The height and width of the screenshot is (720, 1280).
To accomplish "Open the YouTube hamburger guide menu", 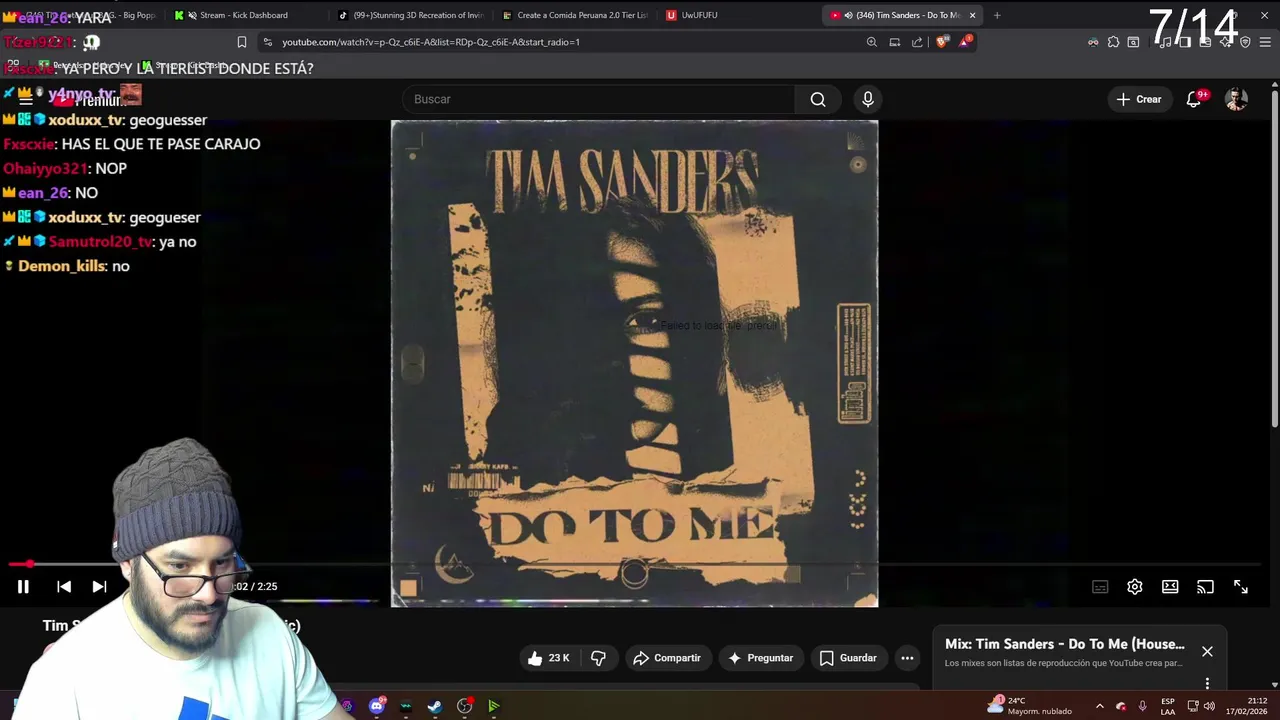I will tap(26, 99).
